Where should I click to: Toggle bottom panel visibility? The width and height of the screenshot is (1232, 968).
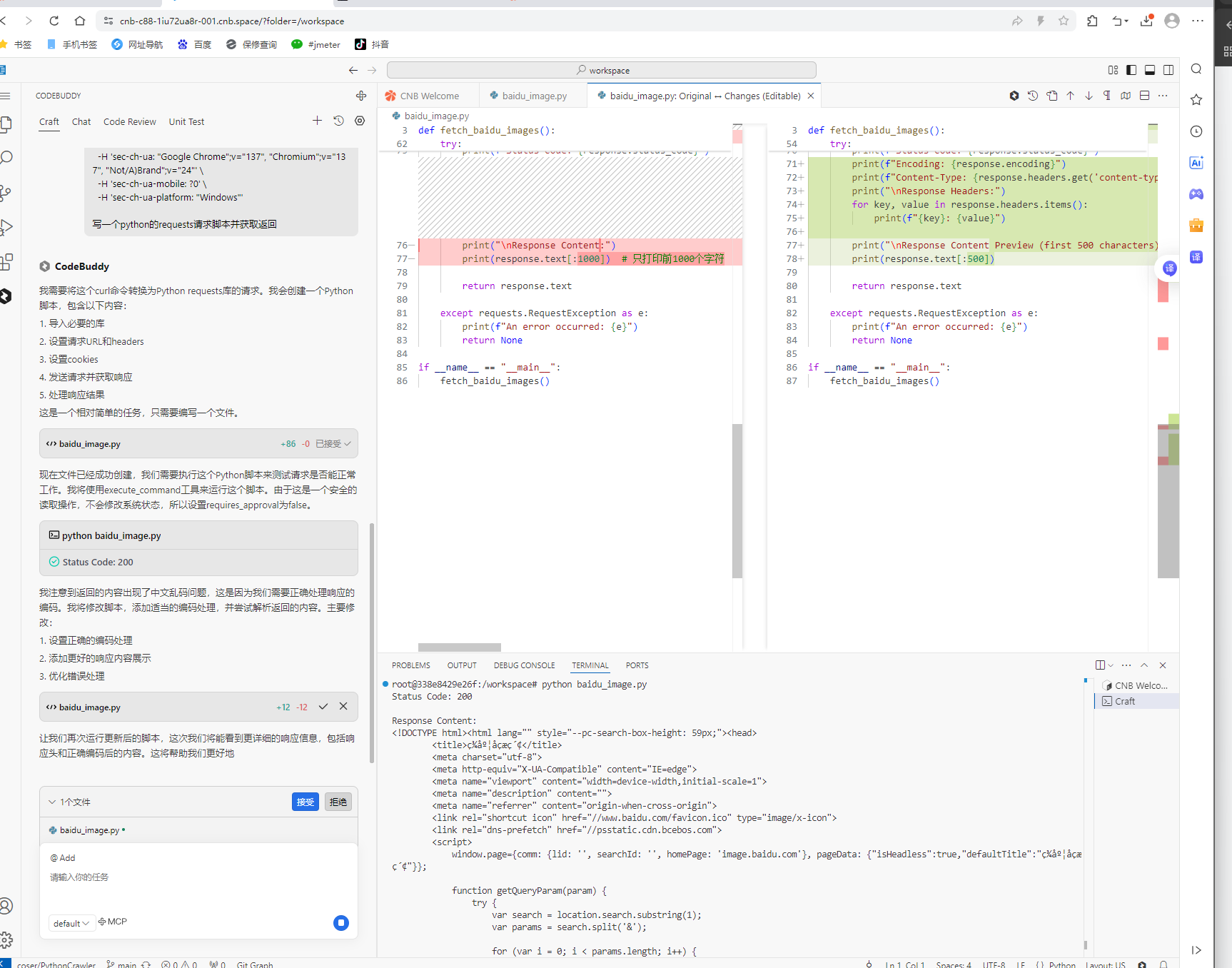point(1150,70)
